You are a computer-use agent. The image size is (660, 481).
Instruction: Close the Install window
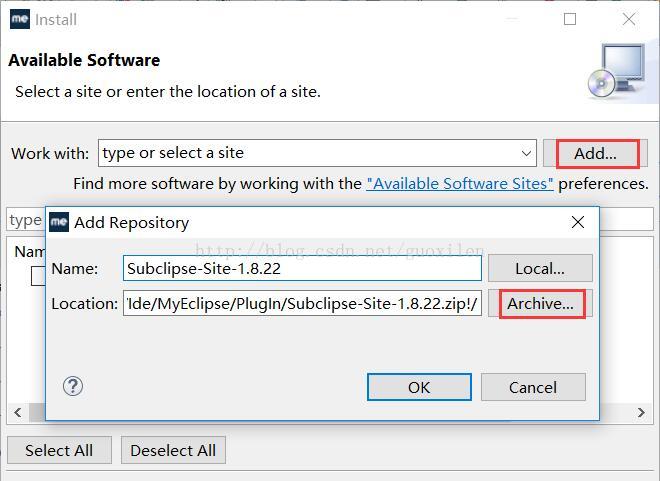[629, 19]
